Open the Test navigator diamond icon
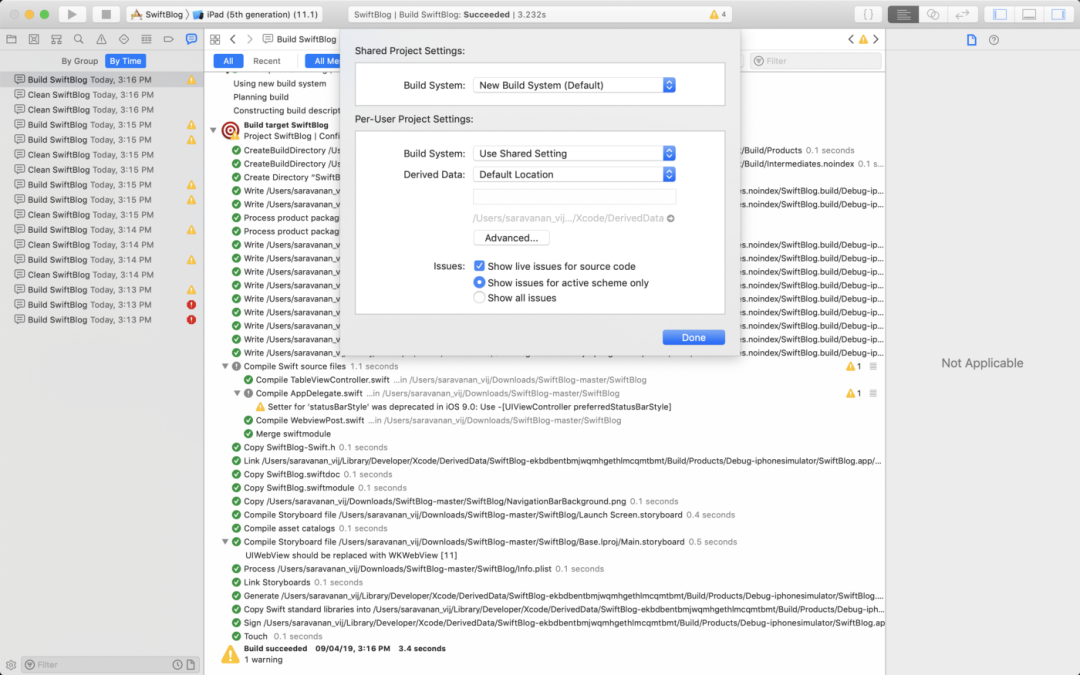This screenshot has width=1080, height=675. pos(124,39)
